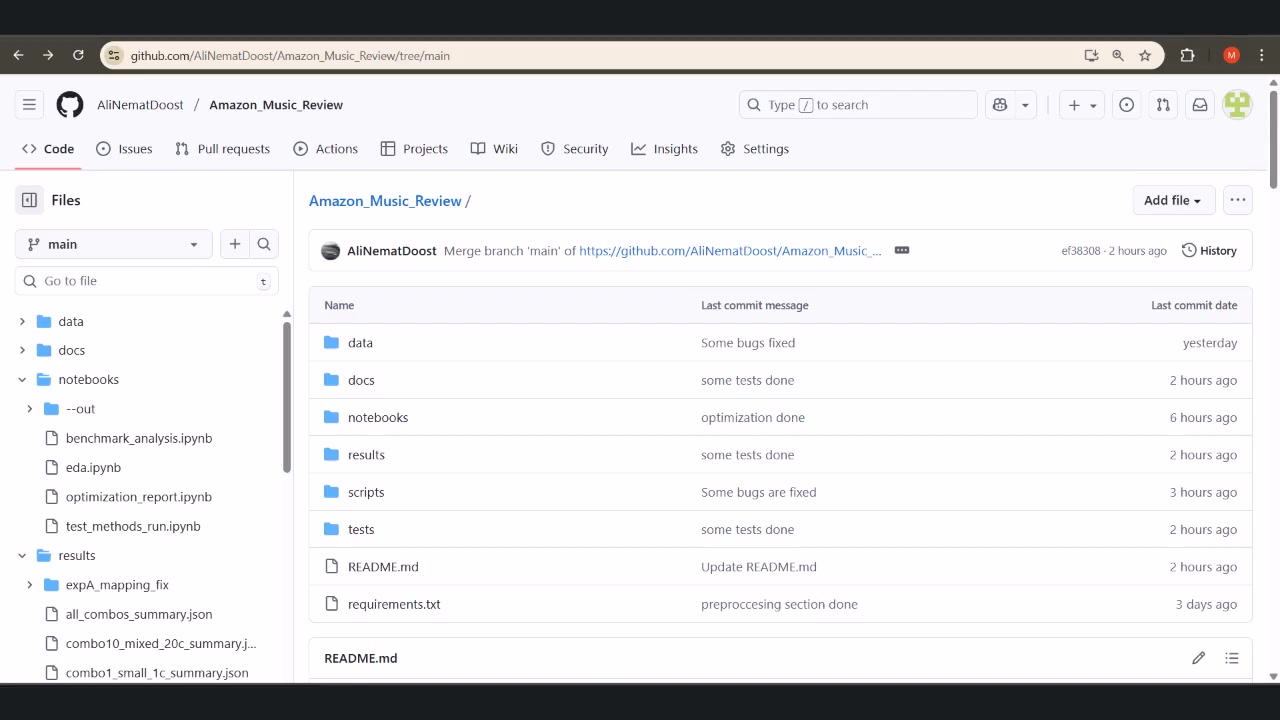1280x720 pixels.
Task: Open the notifications inbox icon
Action: click(x=1199, y=105)
